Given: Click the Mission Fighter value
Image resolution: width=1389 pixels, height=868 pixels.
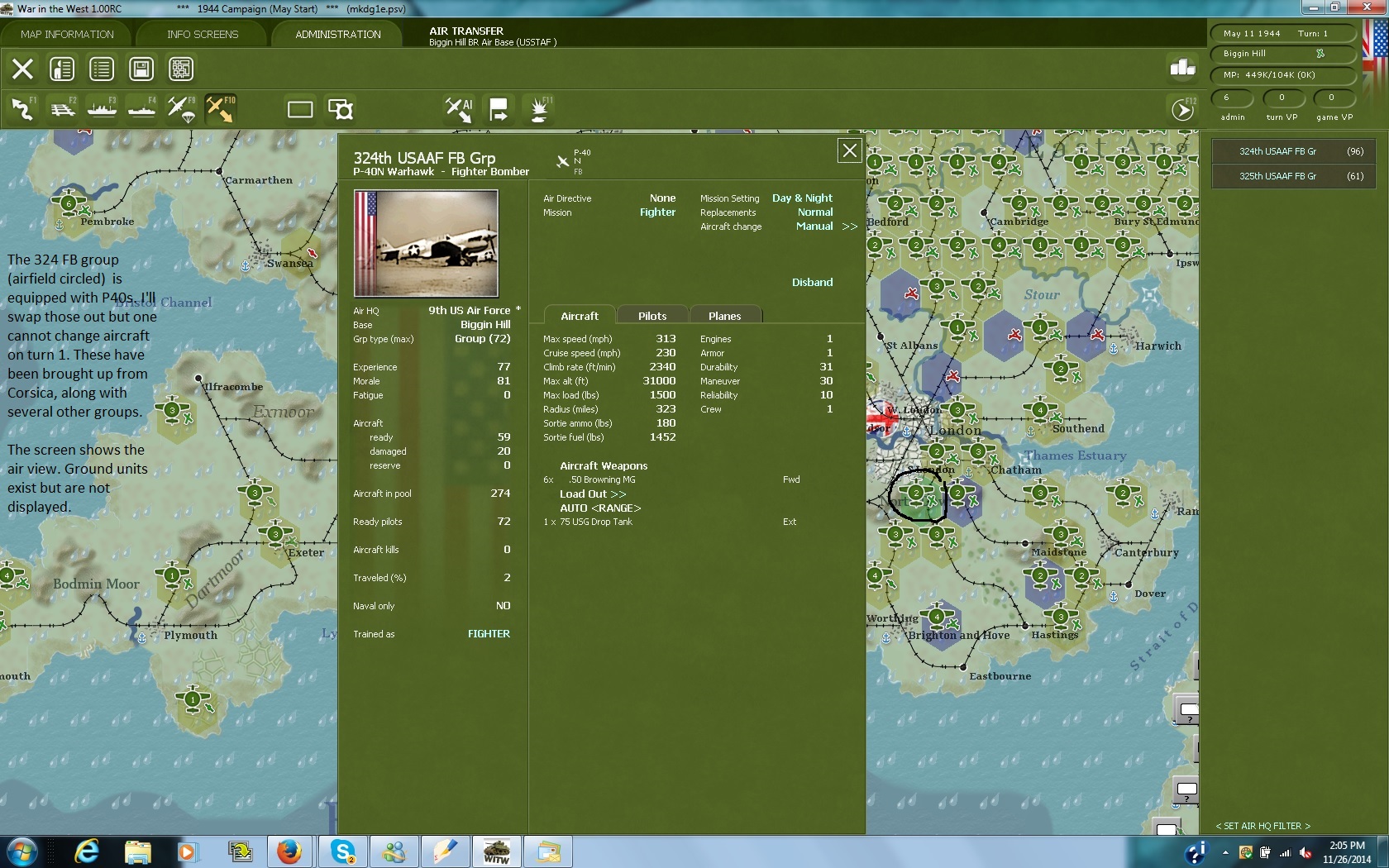Looking at the screenshot, I should [x=657, y=212].
